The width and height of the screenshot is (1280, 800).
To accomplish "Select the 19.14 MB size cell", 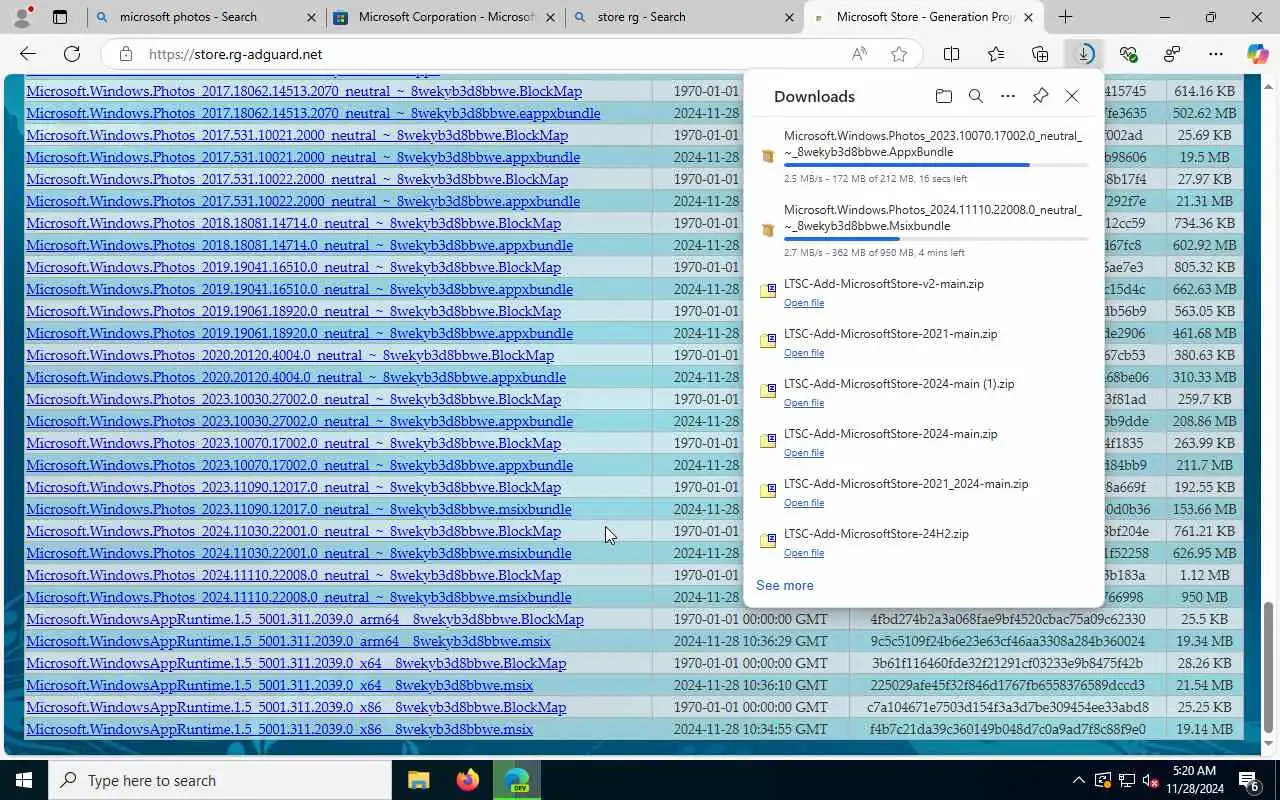I will pyautogui.click(x=1204, y=729).
